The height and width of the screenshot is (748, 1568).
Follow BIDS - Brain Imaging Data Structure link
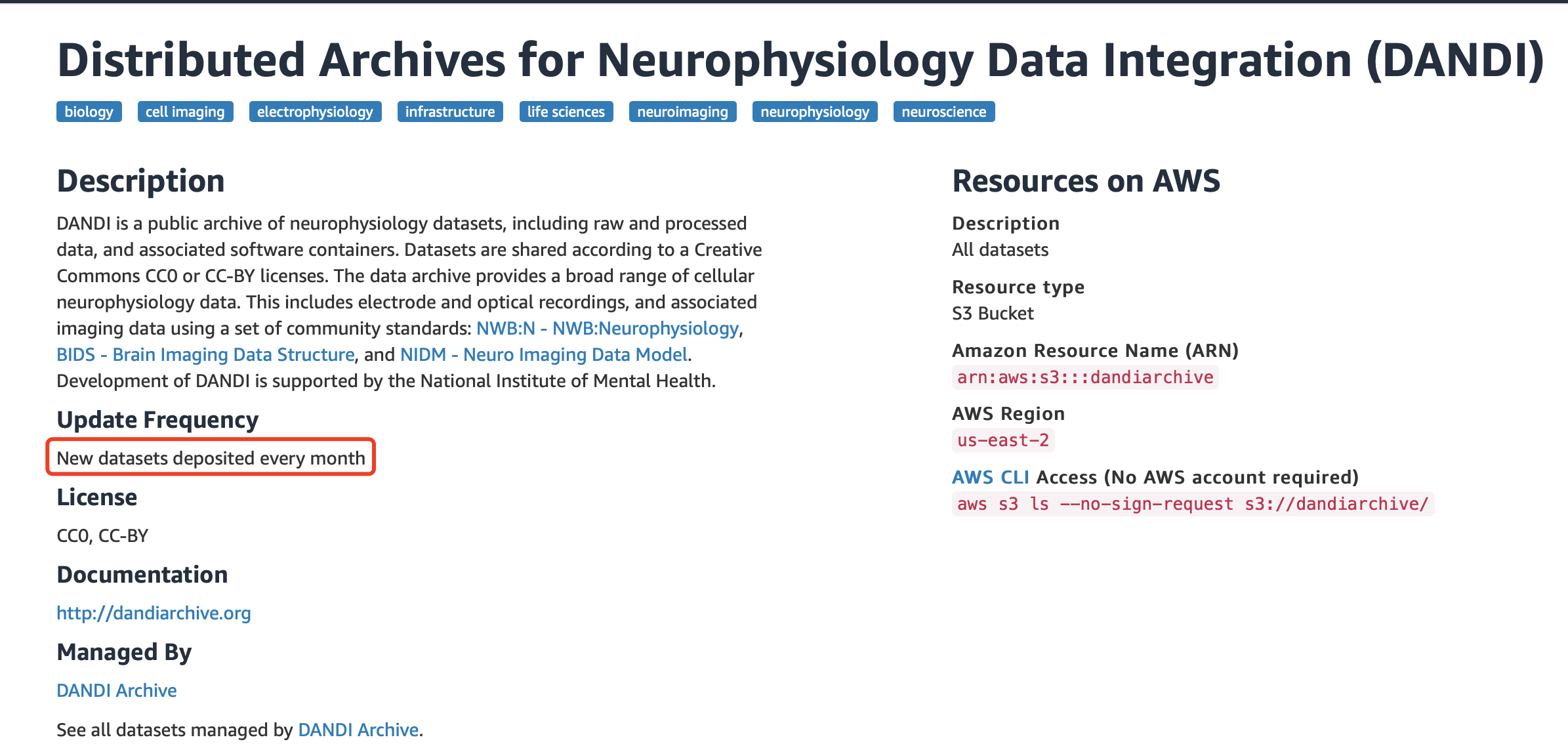point(205,354)
